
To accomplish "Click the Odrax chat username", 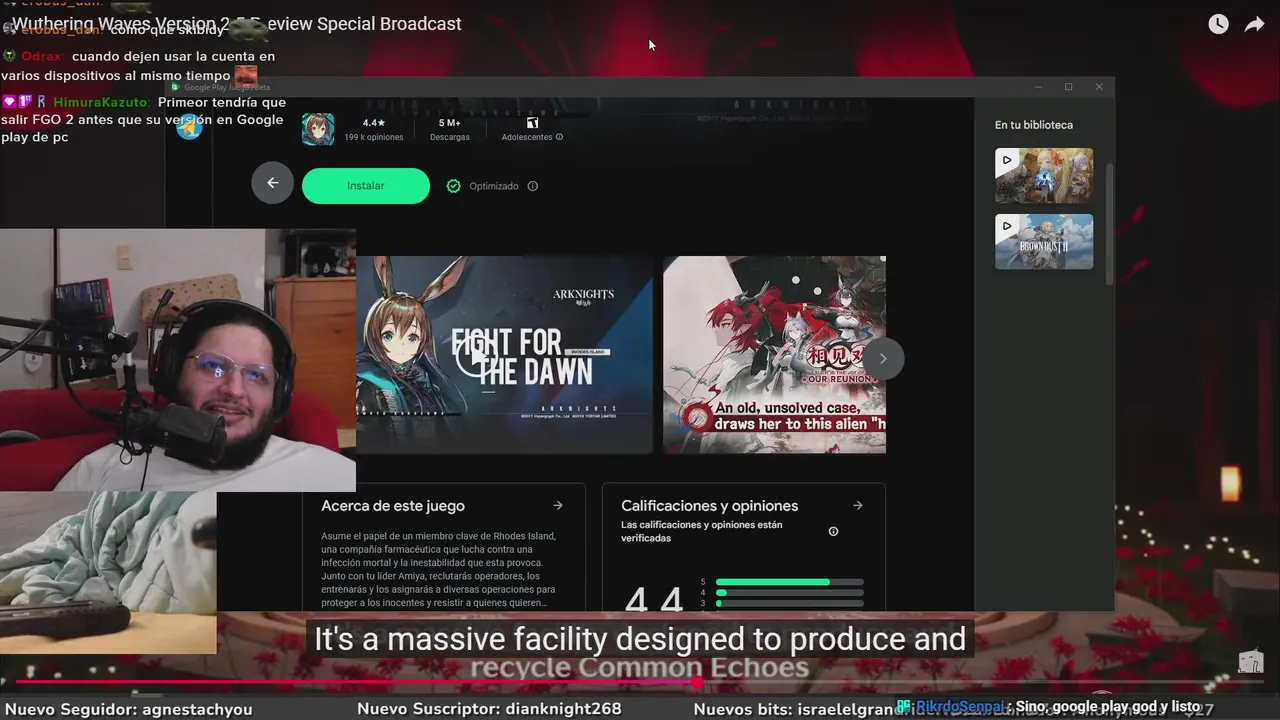I will (x=43, y=57).
